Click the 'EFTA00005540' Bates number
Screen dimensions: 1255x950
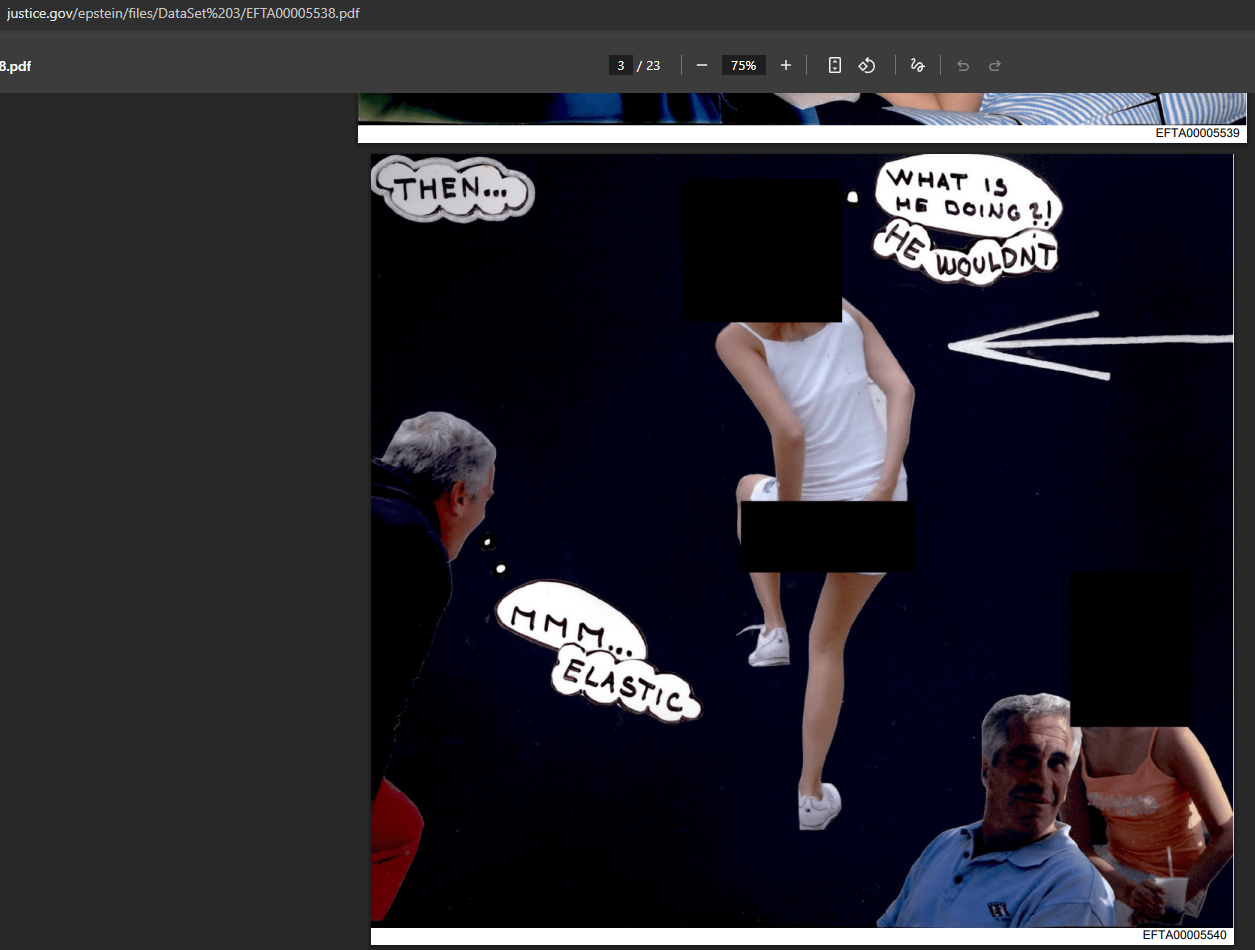1184,935
